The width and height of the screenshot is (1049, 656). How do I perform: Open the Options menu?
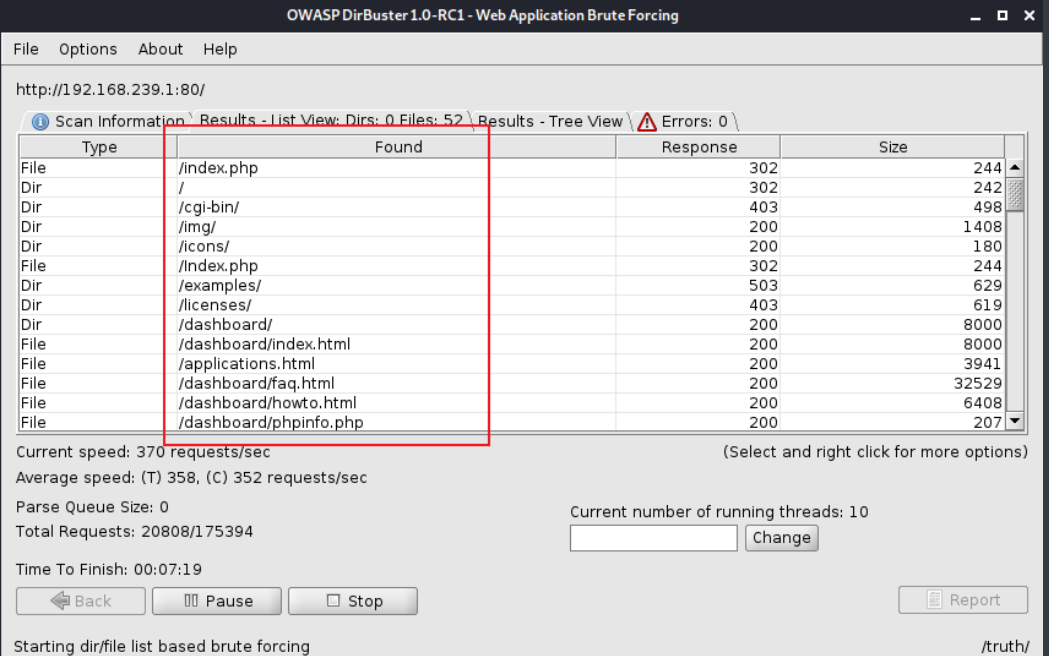point(88,49)
